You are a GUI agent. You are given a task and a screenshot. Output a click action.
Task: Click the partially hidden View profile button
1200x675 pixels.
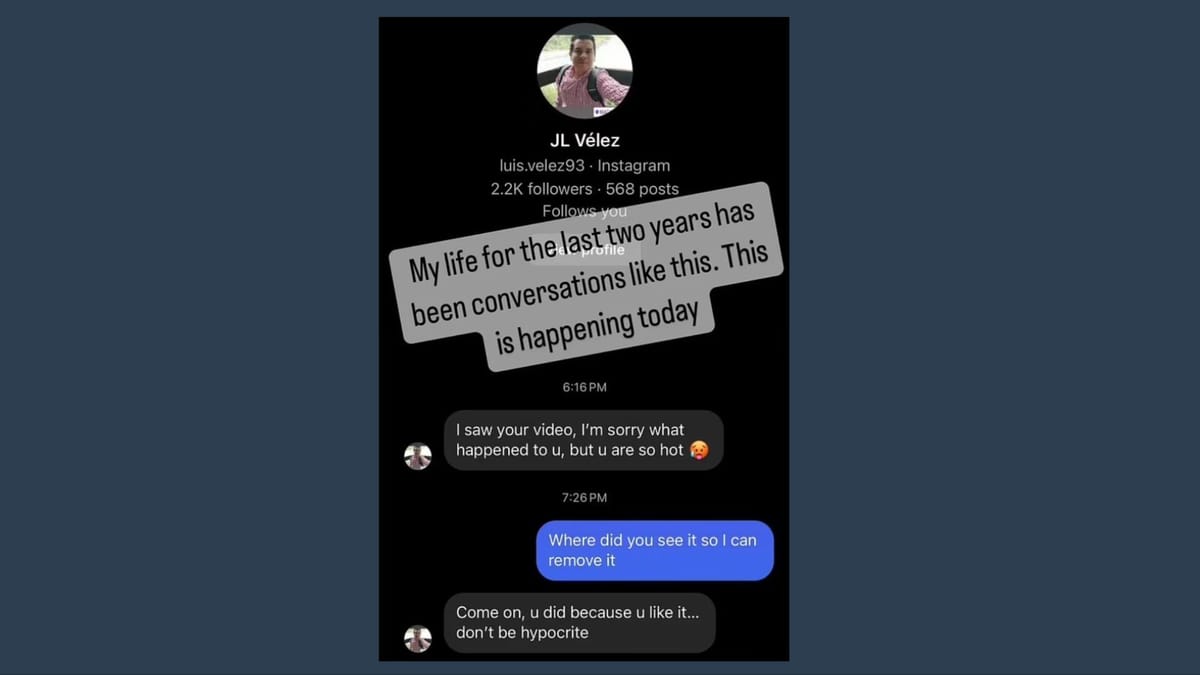585,249
